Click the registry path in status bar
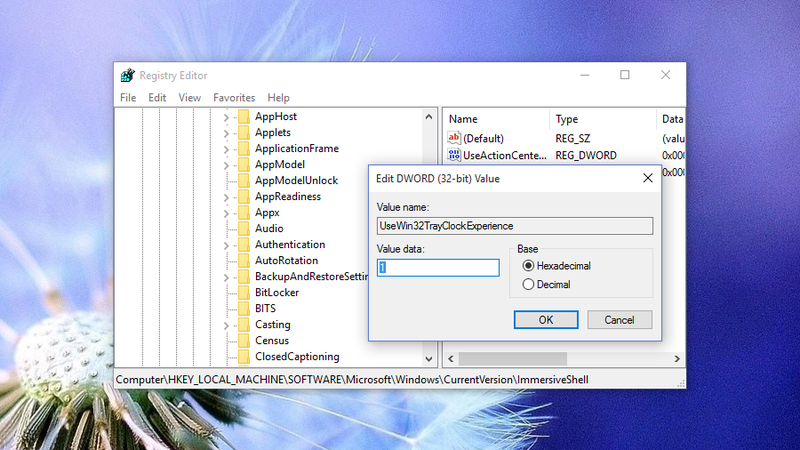This screenshot has height=450, width=800. pyautogui.click(x=352, y=380)
